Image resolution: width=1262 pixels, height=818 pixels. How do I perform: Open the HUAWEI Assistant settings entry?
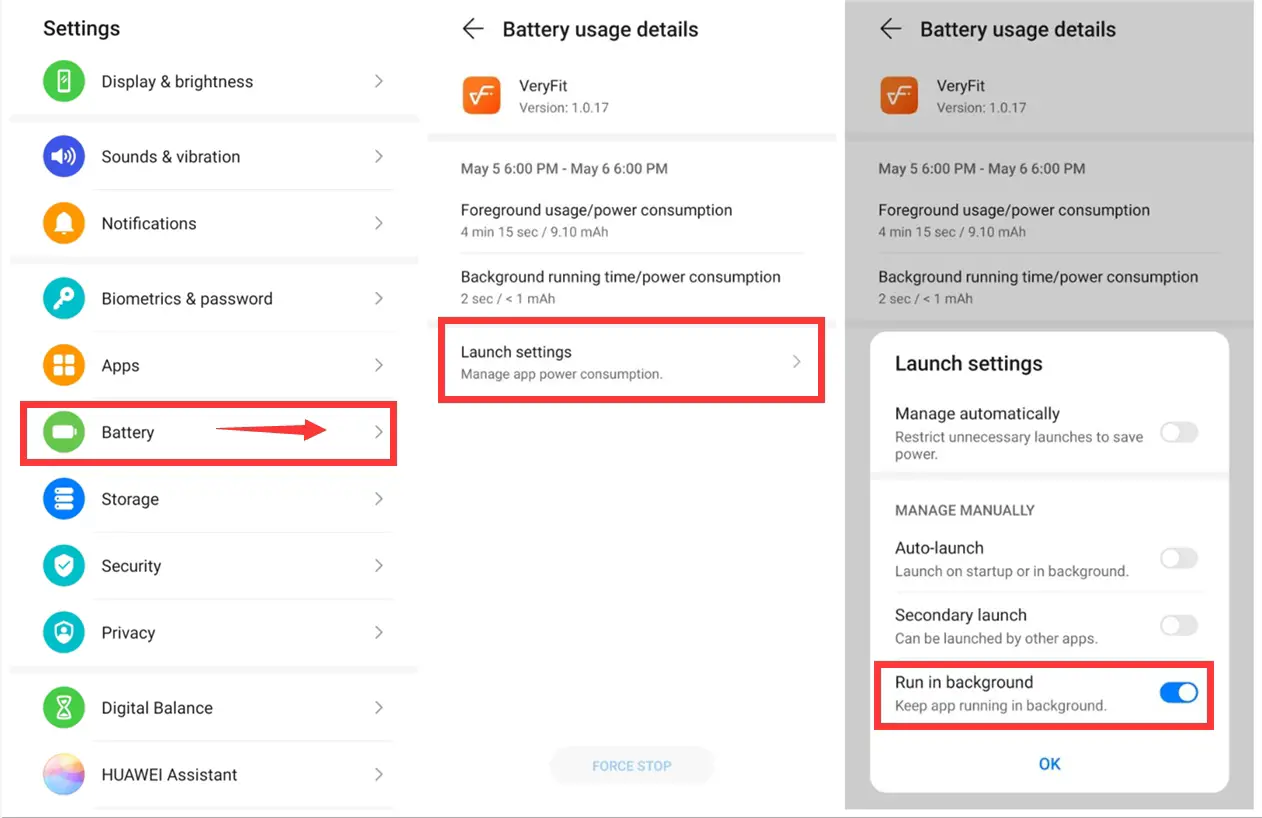tap(170, 774)
